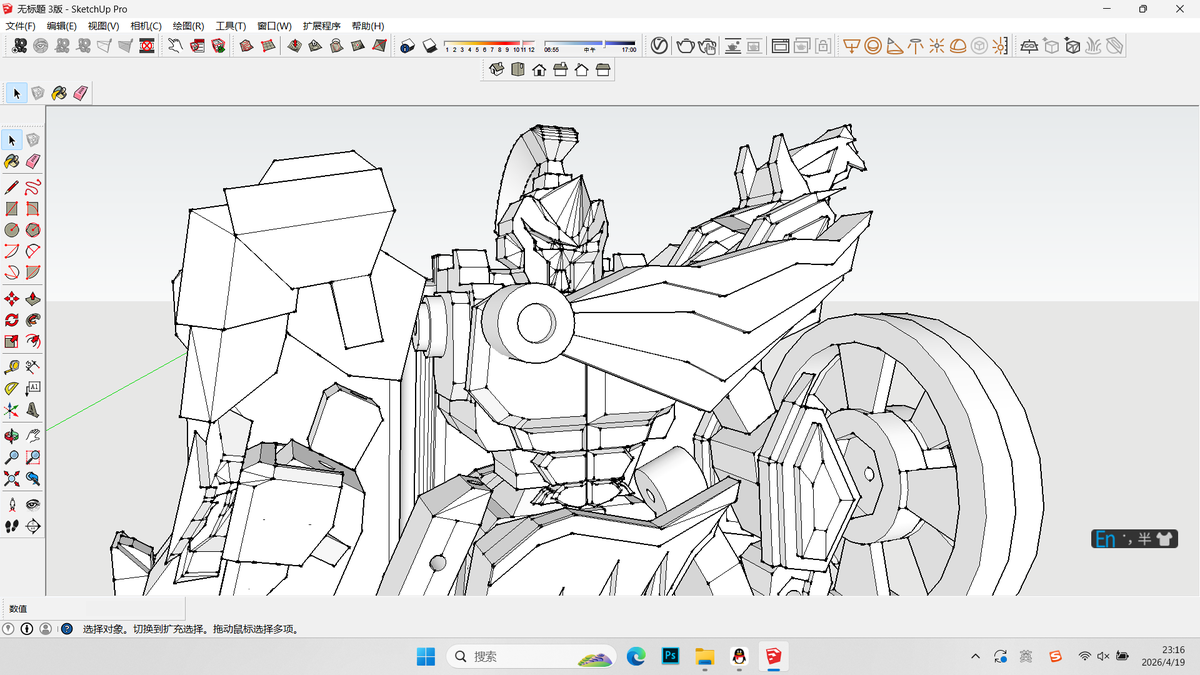Open the 文件(F) menu
Screen dimensions: 1200x675
[x=21, y=26]
